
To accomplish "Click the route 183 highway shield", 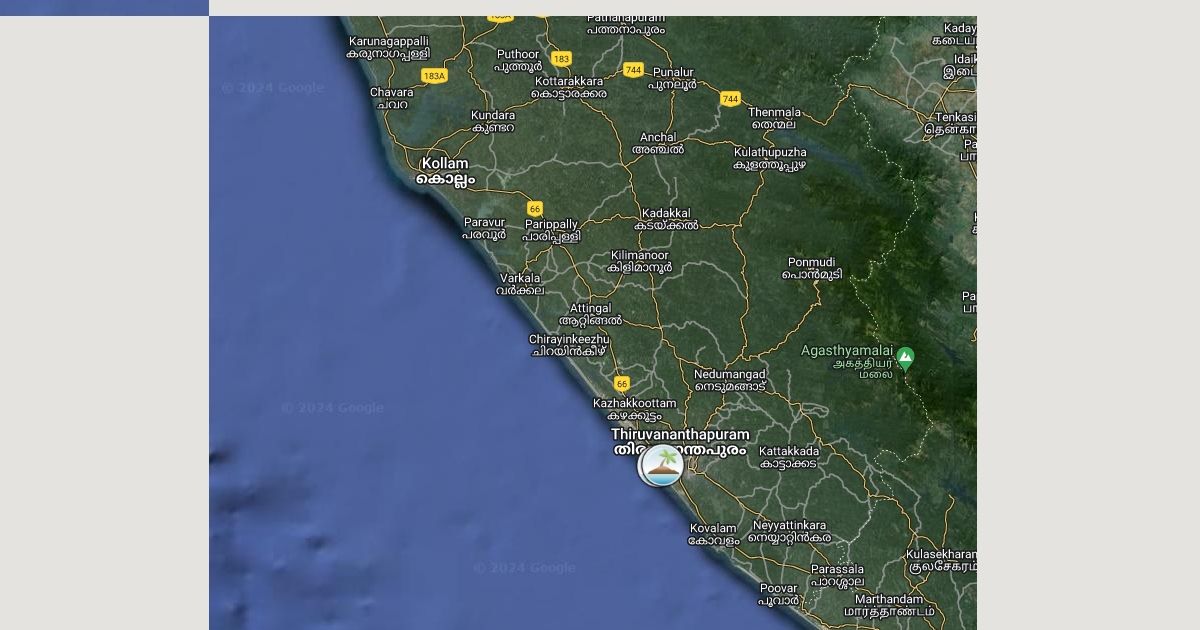I will tap(561, 59).
